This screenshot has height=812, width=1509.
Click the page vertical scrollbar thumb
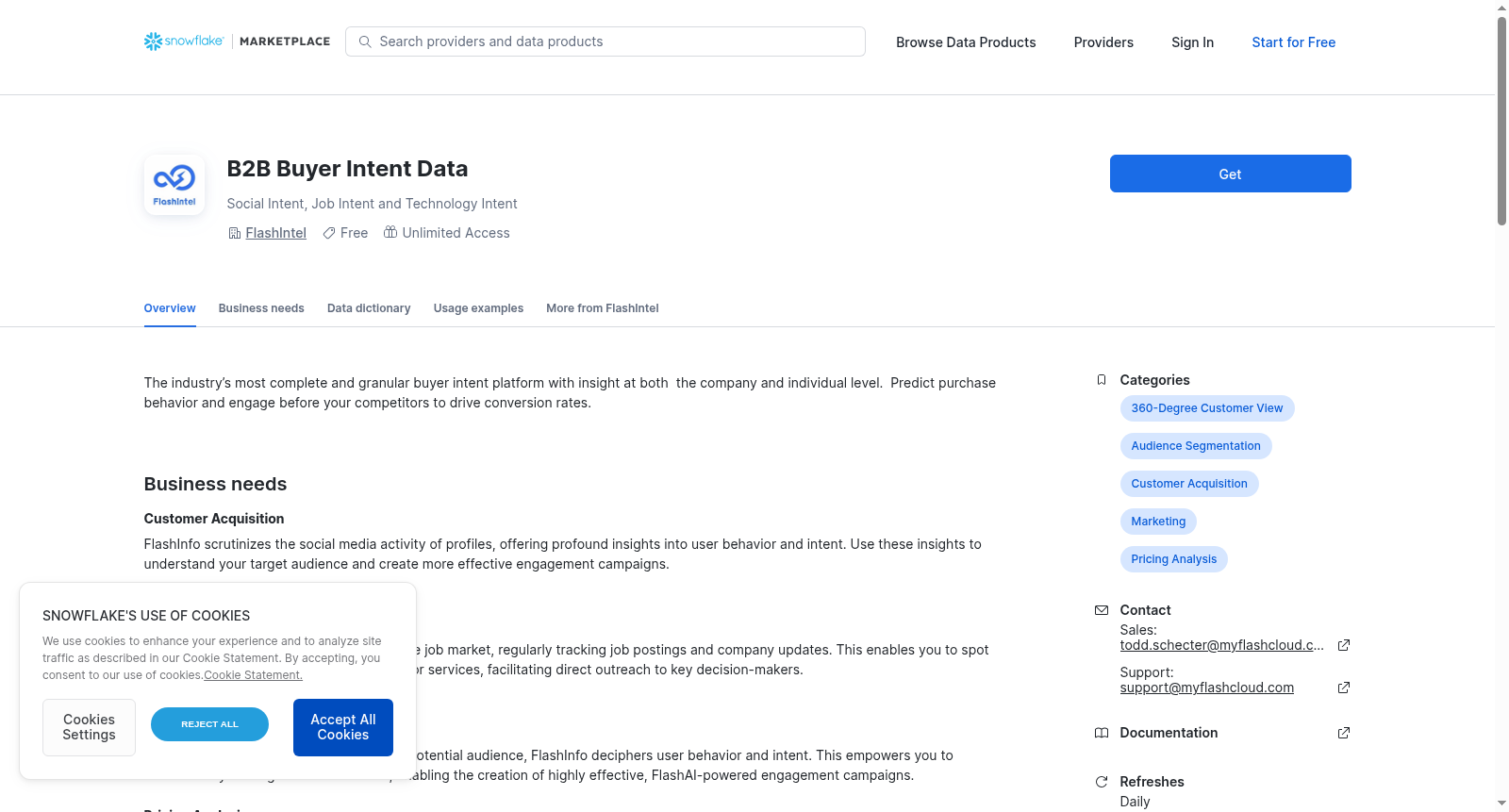coord(1501,121)
